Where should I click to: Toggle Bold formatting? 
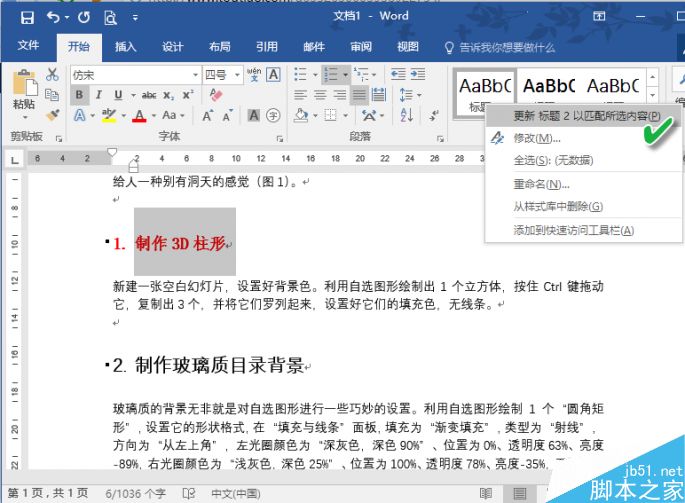point(79,95)
